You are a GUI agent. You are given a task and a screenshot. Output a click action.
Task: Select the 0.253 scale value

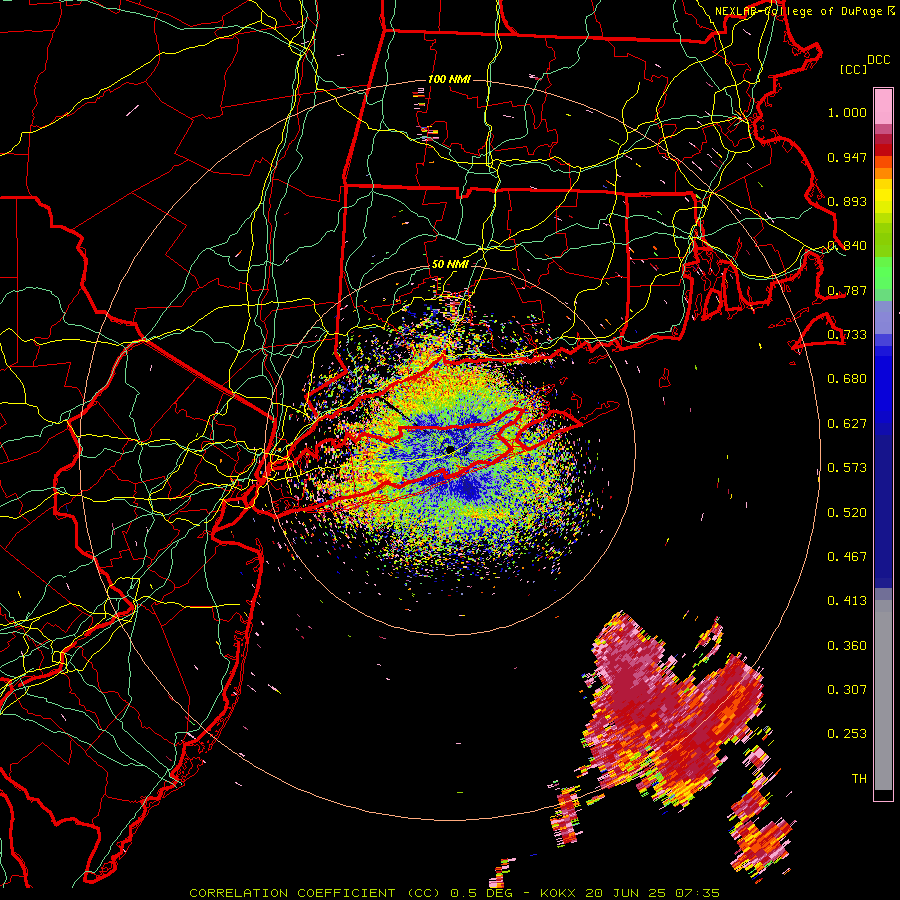tap(847, 734)
